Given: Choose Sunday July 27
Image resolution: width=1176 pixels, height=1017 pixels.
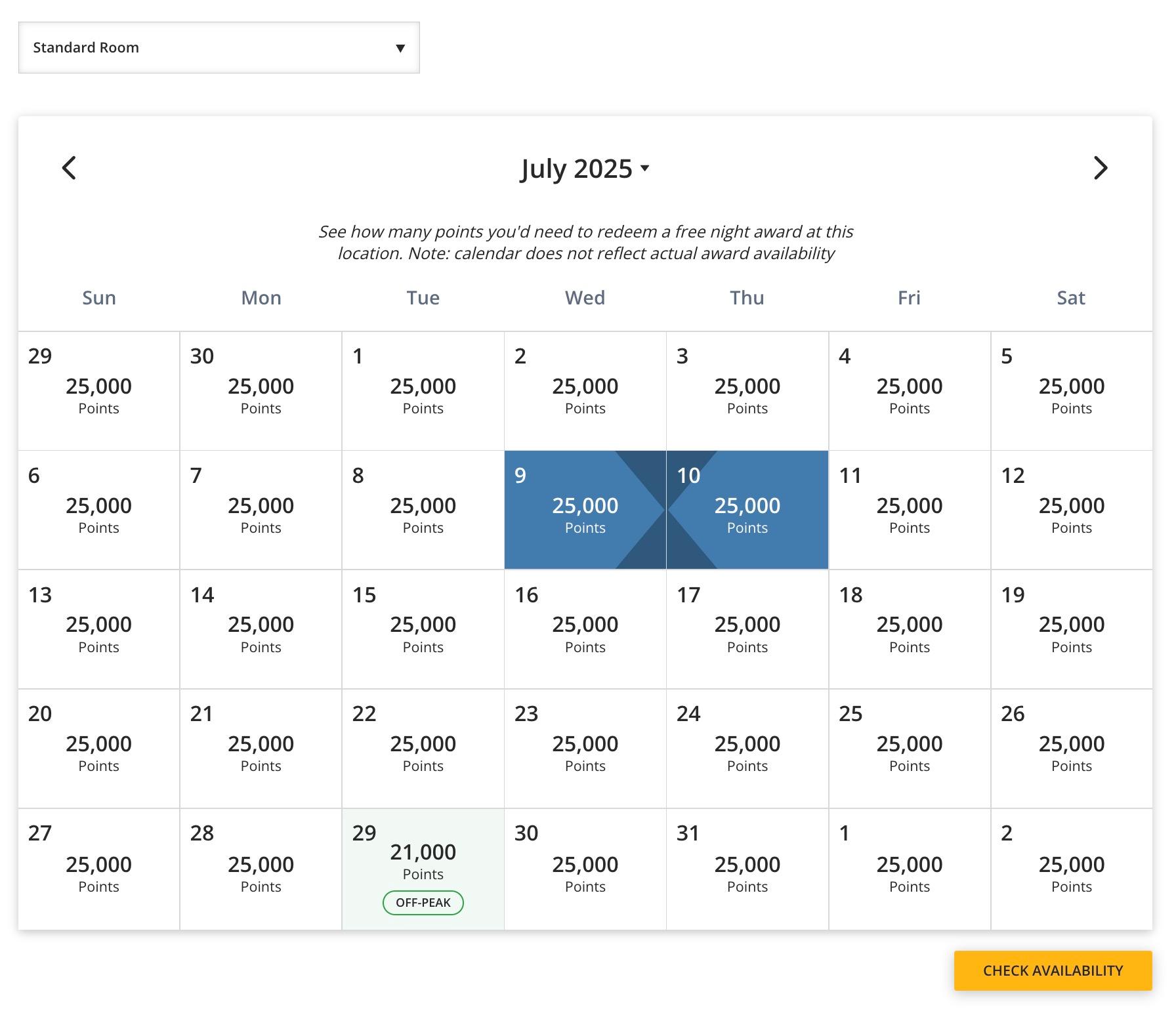Looking at the screenshot, I should point(98,869).
